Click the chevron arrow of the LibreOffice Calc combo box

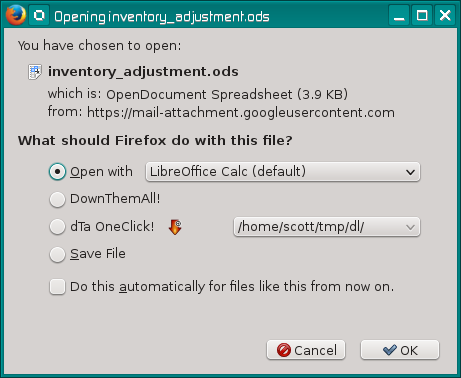(x=410, y=172)
